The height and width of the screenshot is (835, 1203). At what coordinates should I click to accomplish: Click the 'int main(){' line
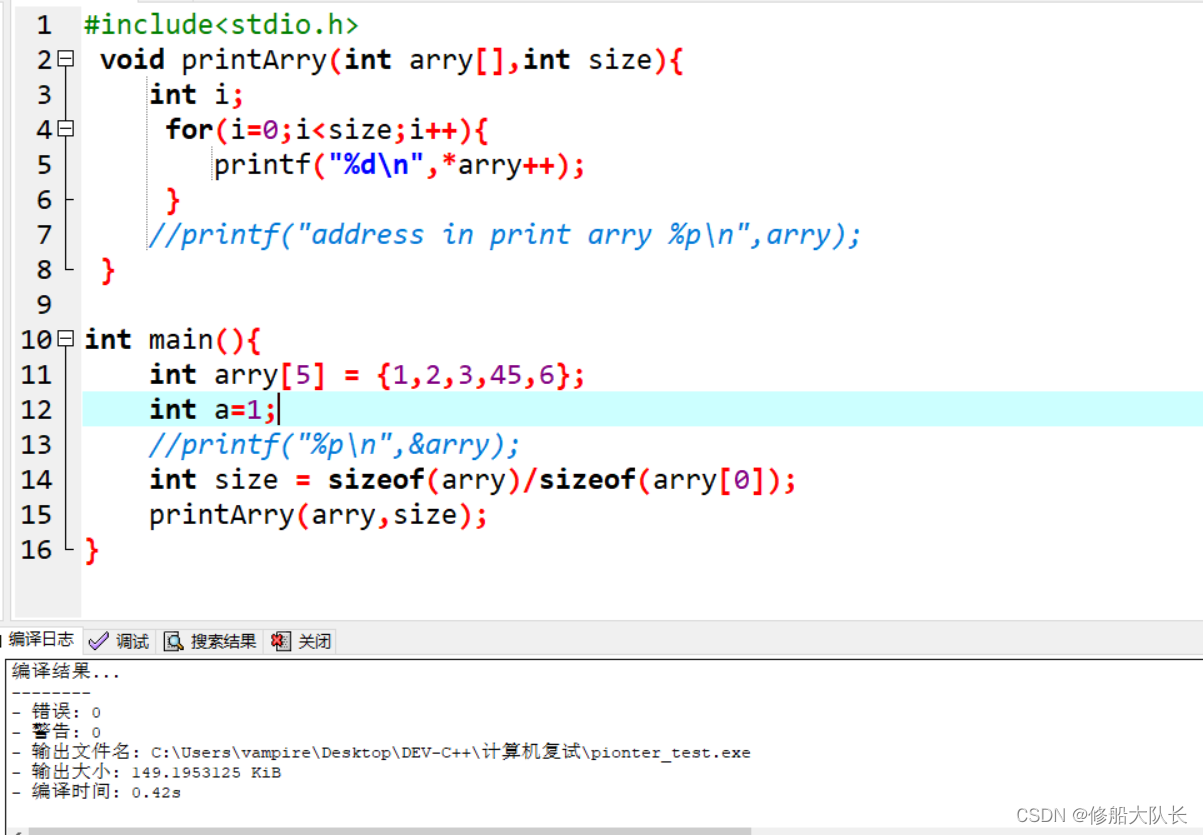(x=173, y=340)
